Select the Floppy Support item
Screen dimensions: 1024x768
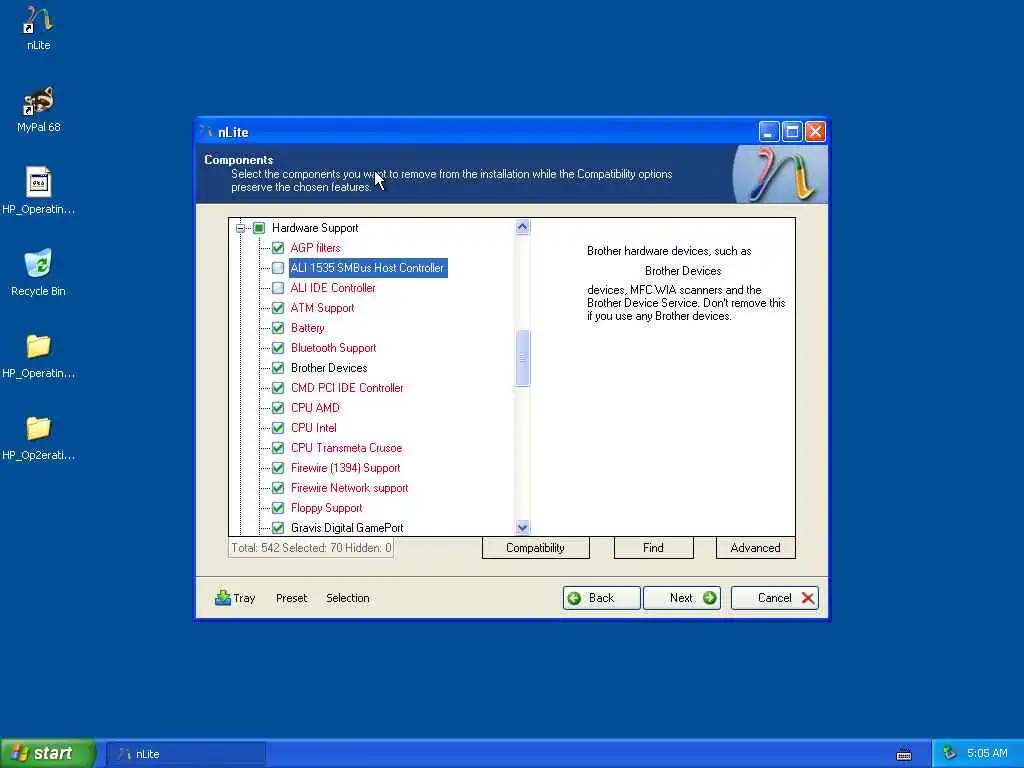point(327,508)
